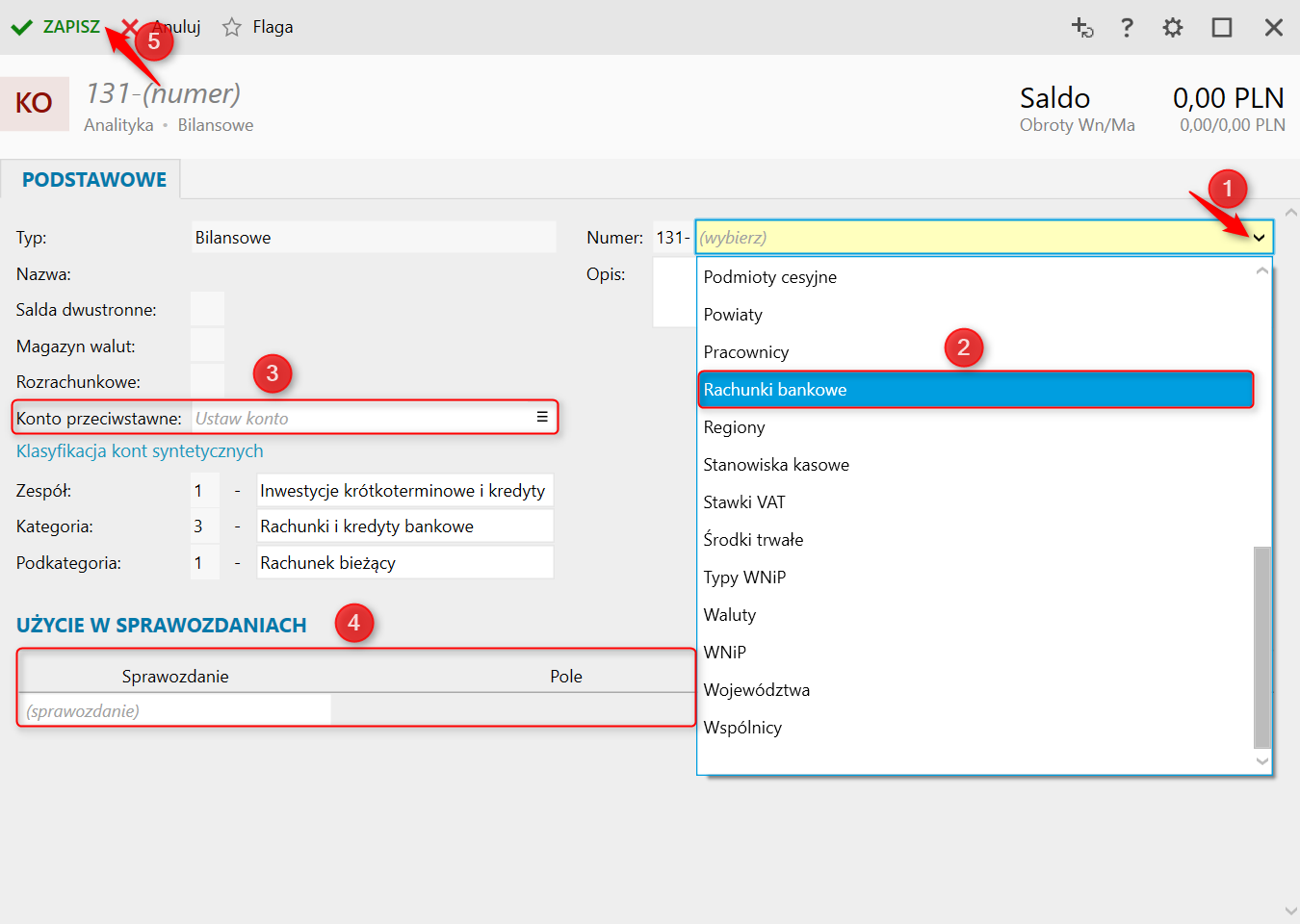
Task: Pick Pracownicy from the dropdown menu
Action: coord(746,352)
